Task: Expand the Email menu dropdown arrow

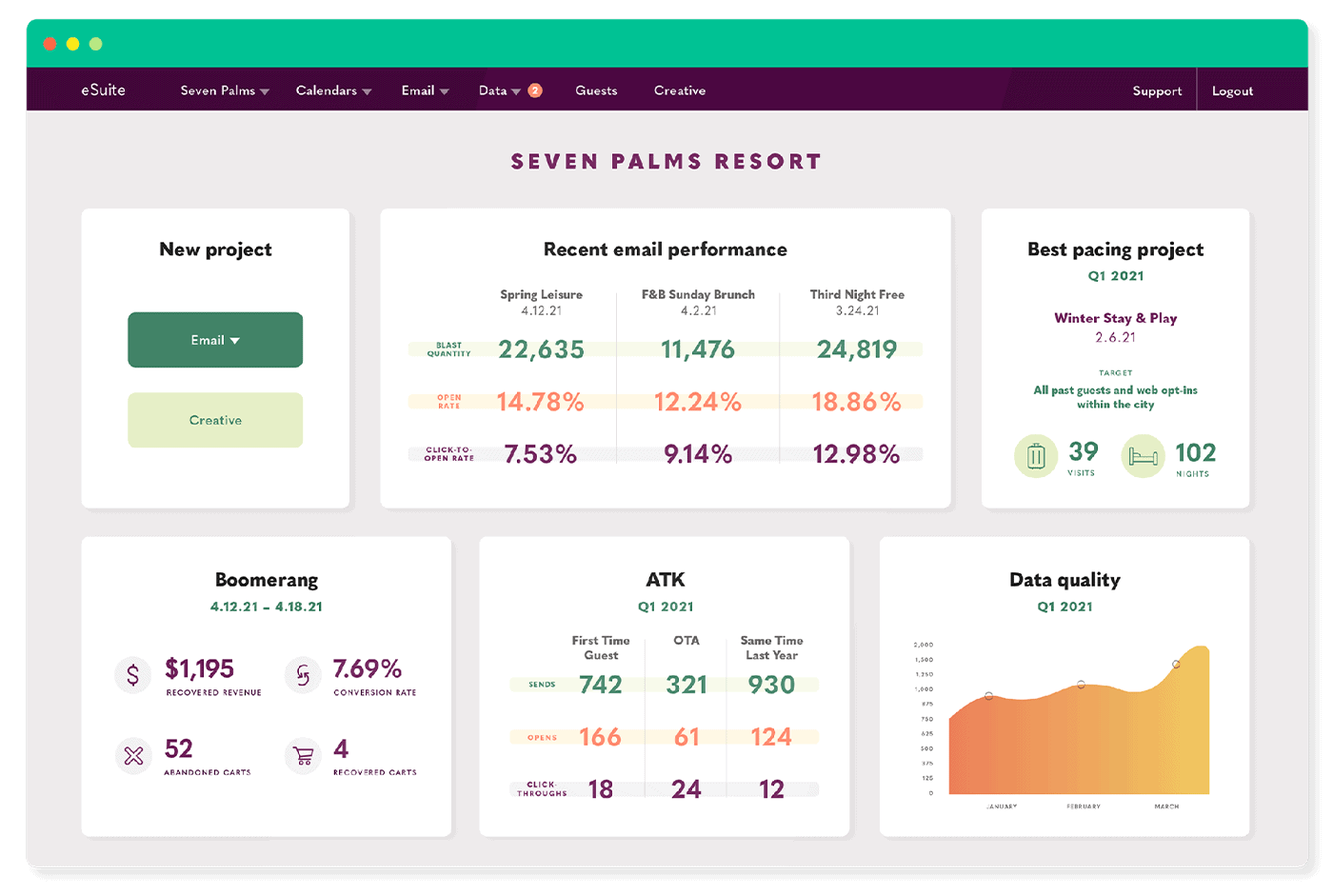Action: point(444,91)
